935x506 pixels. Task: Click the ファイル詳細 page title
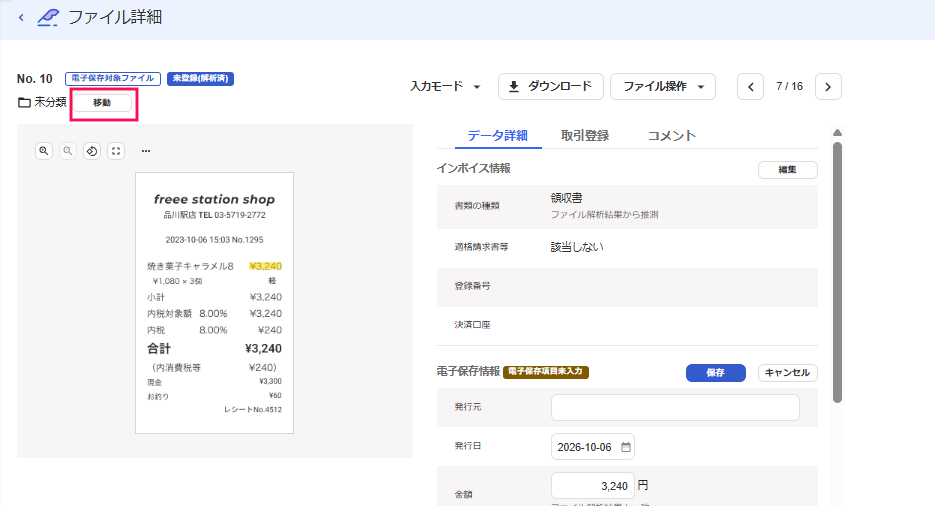(115, 17)
